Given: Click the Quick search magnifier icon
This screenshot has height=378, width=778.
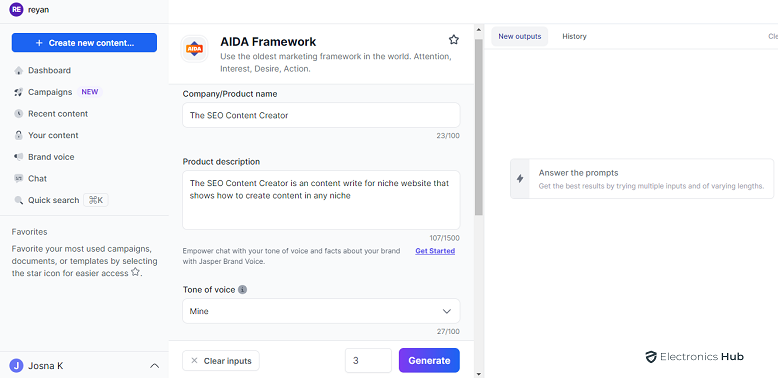Looking at the screenshot, I should pyautogui.click(x=18, y=200).
